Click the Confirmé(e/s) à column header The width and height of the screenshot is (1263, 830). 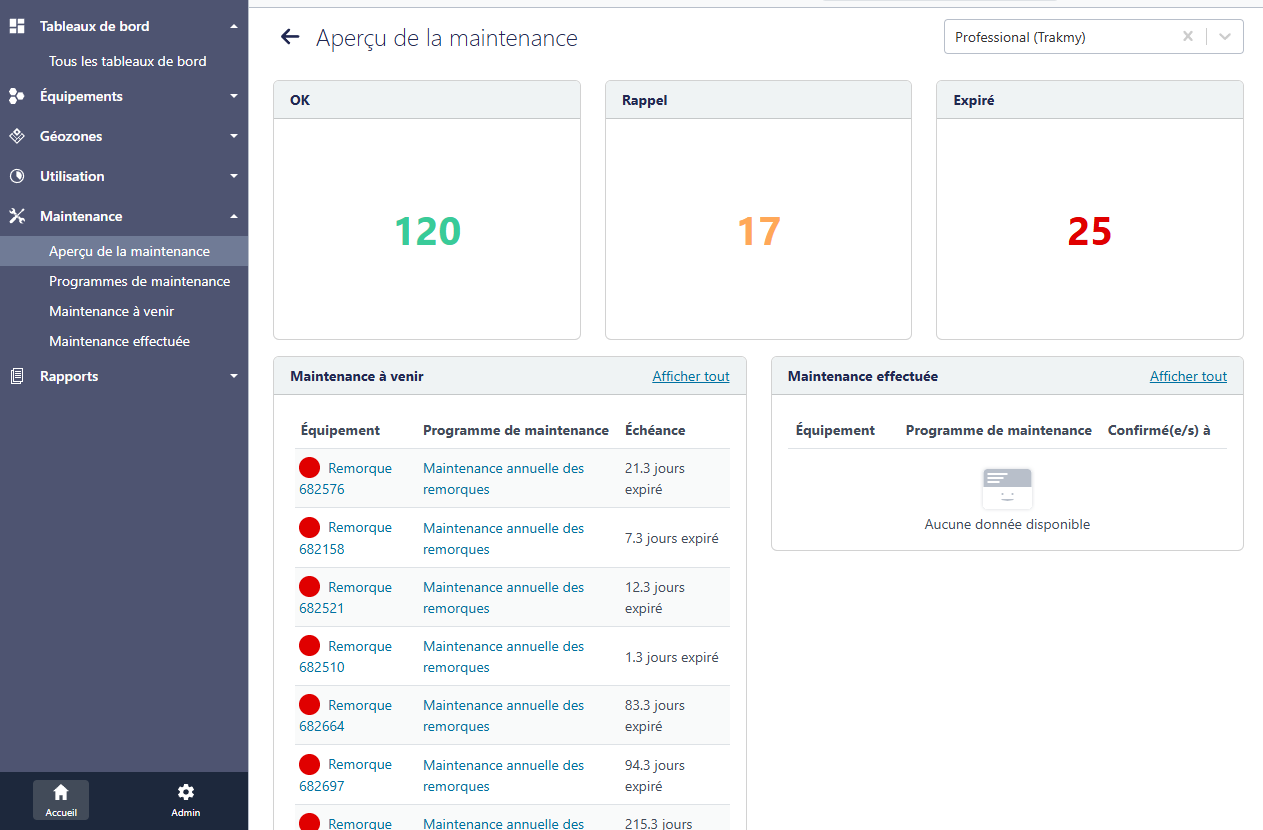pyautogui.click(x=1159, y=430)
